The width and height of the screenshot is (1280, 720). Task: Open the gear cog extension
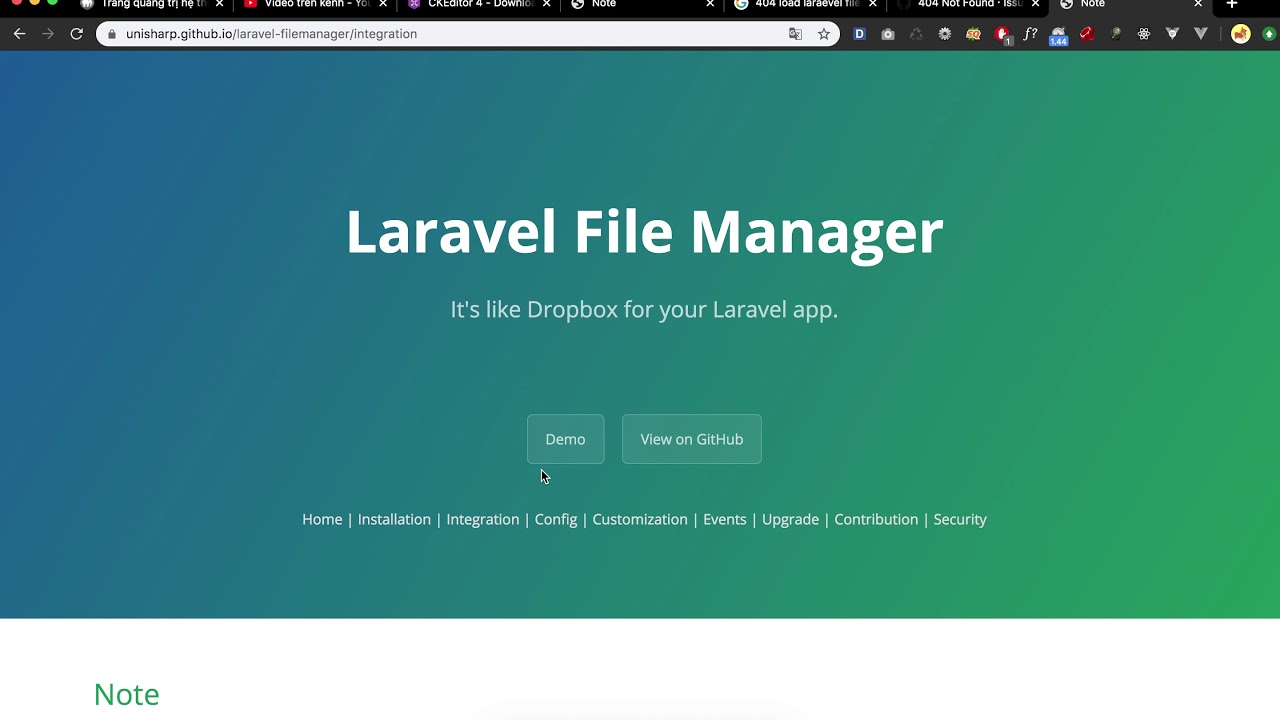[944, 34]
